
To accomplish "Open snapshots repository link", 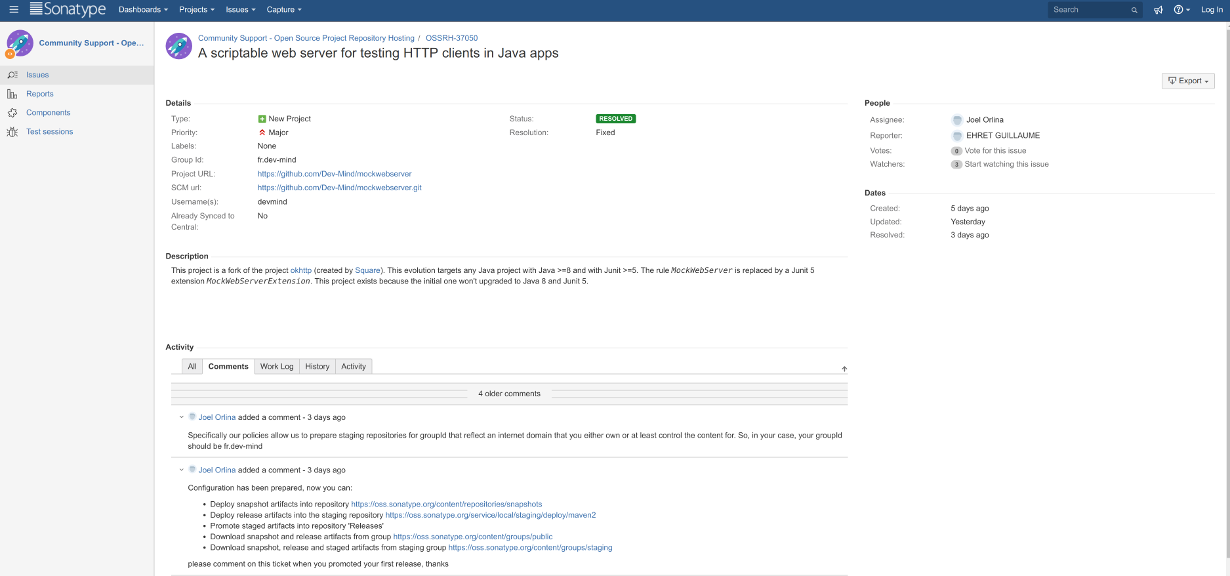I will [446, 504].
